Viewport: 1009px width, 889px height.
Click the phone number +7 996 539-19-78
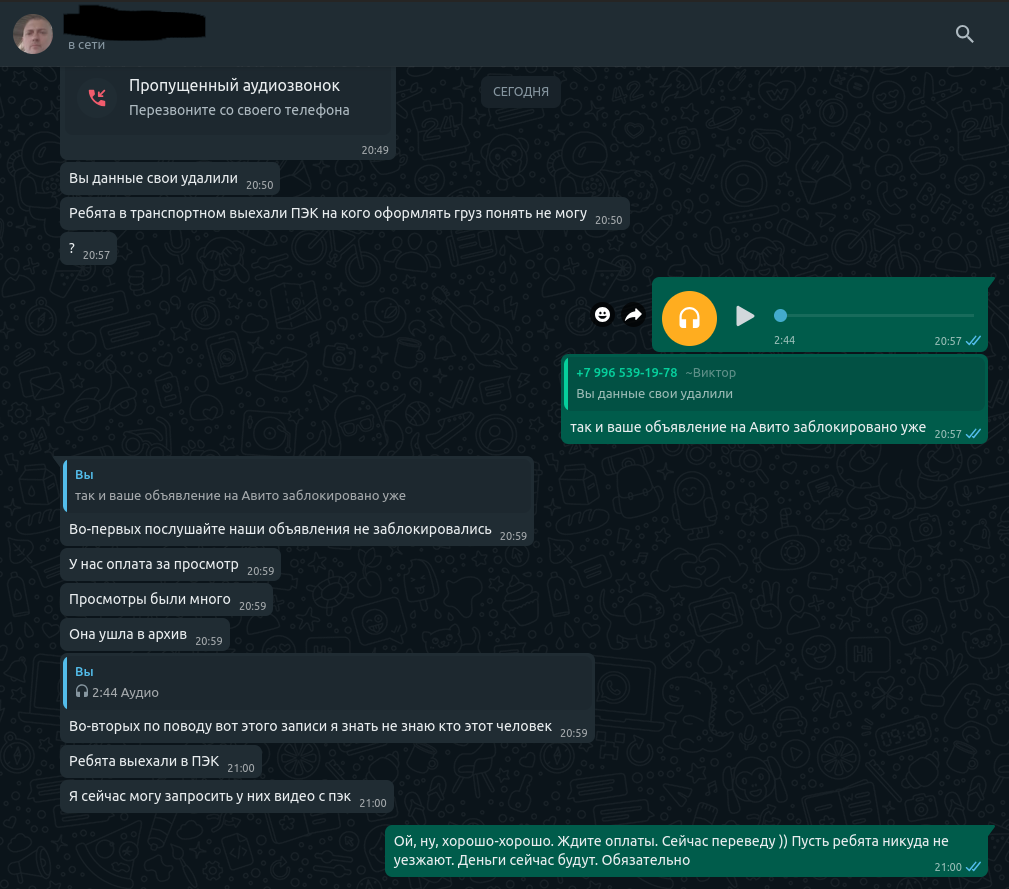pos(626,372)
